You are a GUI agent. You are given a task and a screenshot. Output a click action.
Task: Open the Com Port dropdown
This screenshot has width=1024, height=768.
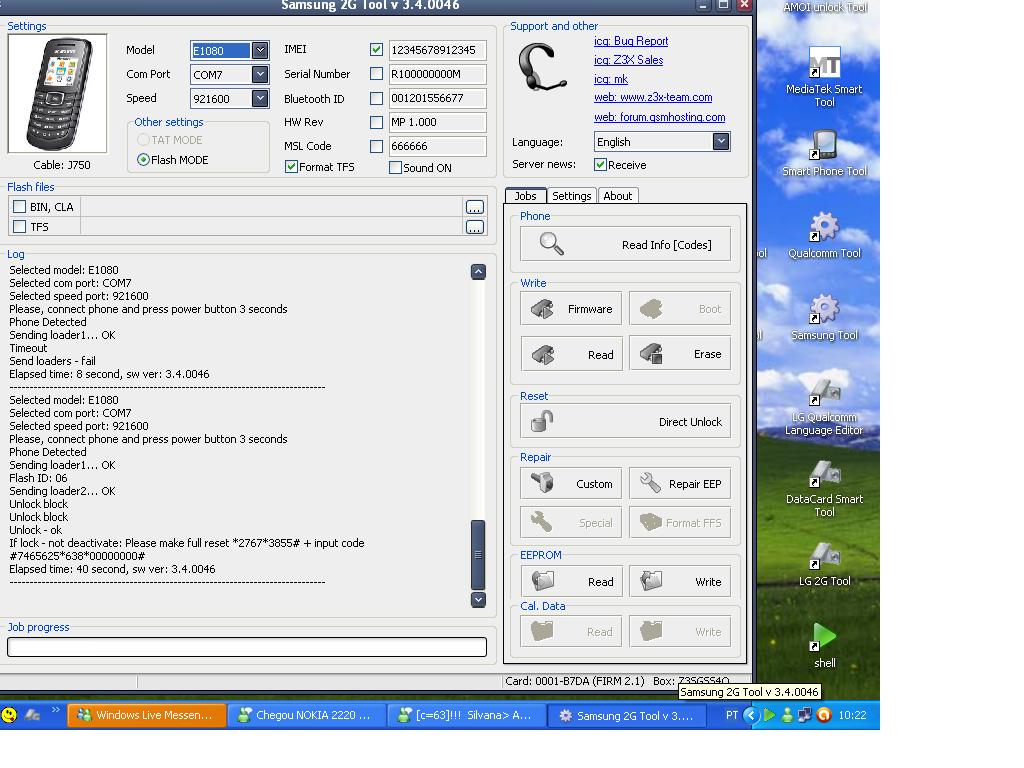[x=260, y=74]
